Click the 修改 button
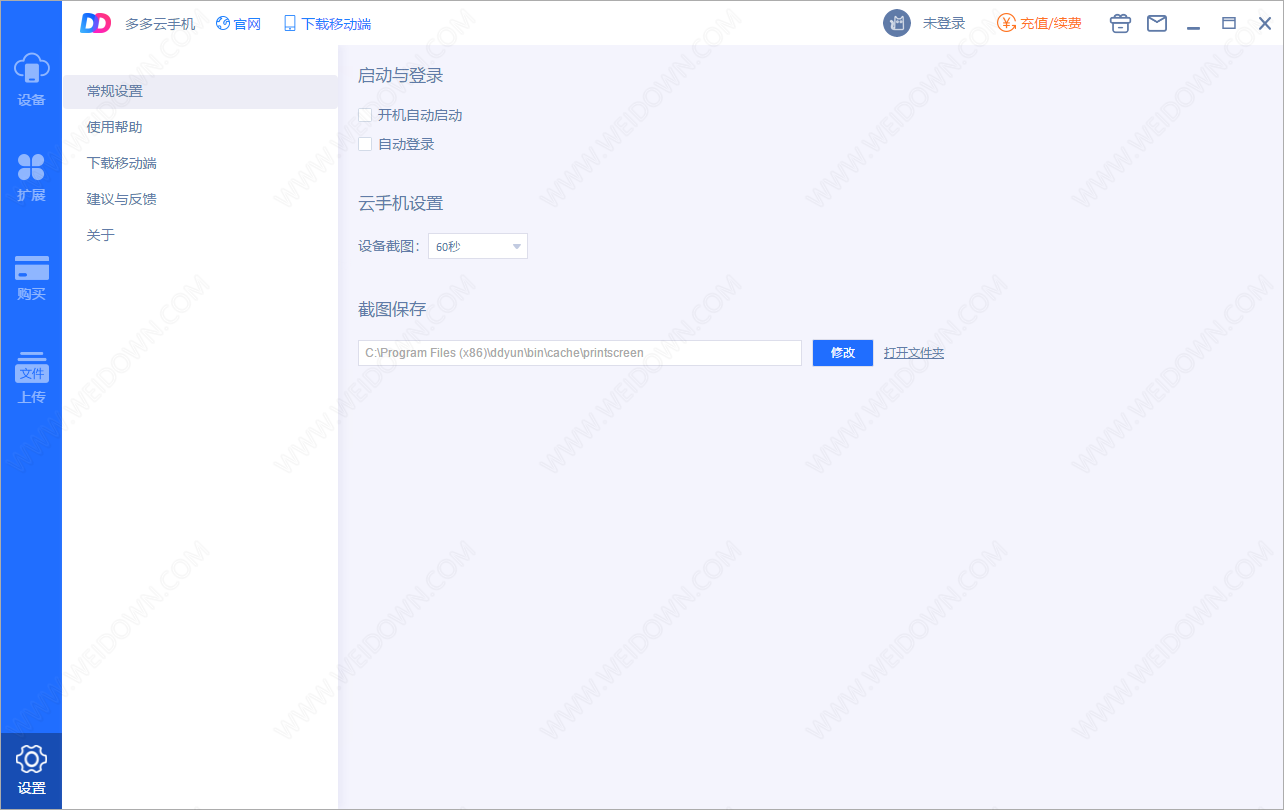 point(843,353)
